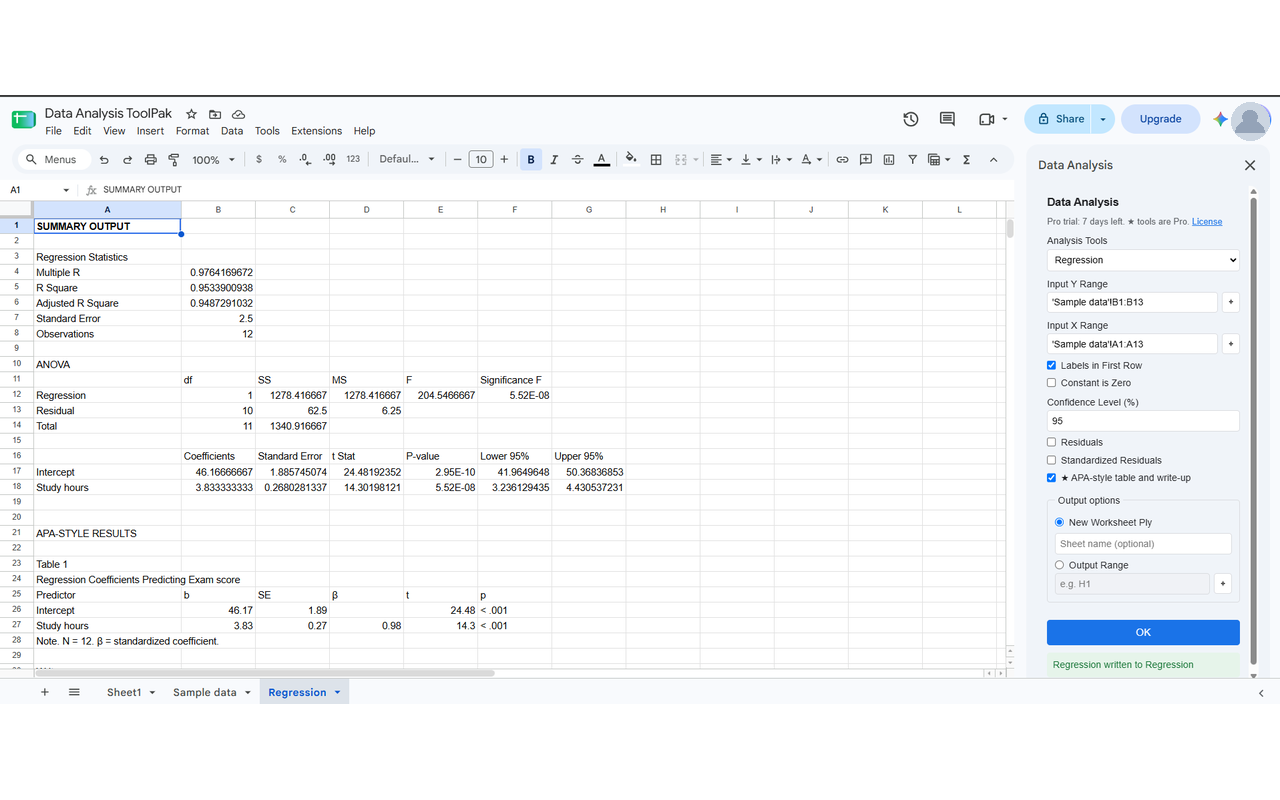Viewport: 1280px width, 800px height.
Task: Open the License link
Action: point(1207,222)
